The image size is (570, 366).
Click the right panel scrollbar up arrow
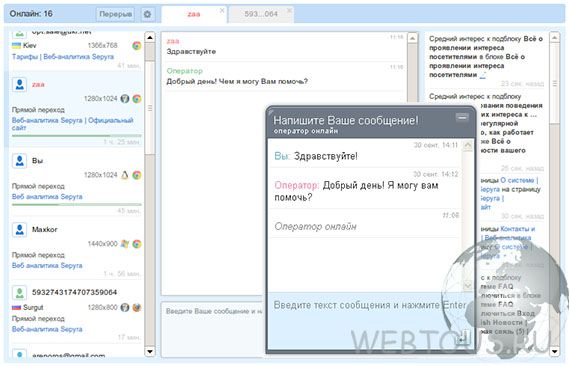[x=554, y=37]
